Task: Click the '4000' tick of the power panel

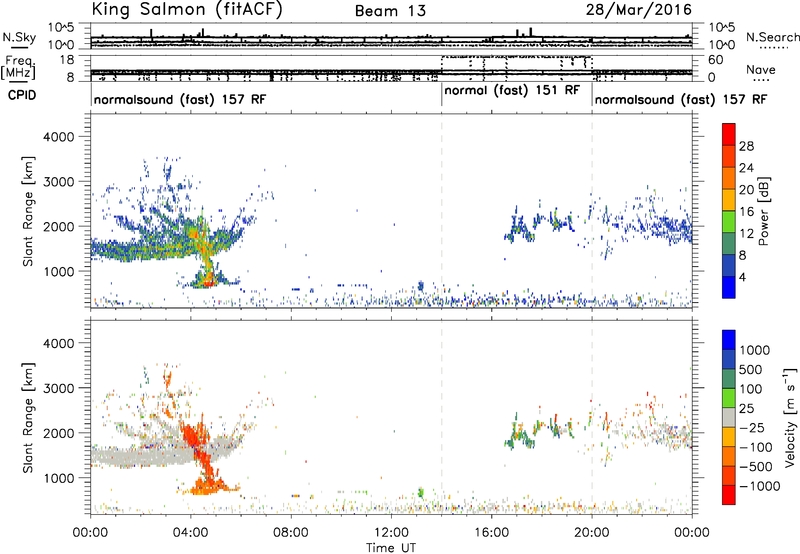Action: click(59, 137)
